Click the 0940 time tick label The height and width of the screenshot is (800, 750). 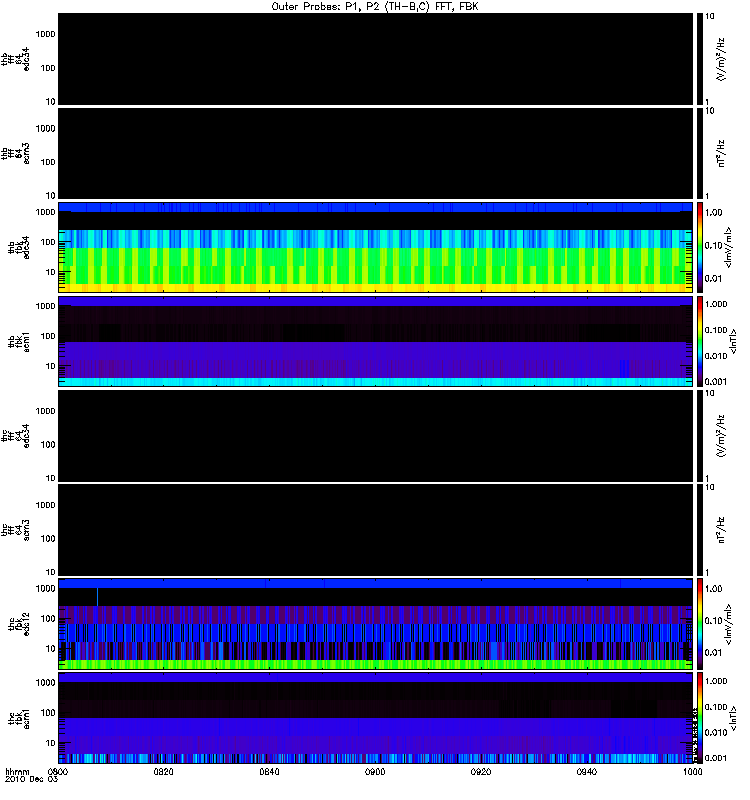(586, 772)
